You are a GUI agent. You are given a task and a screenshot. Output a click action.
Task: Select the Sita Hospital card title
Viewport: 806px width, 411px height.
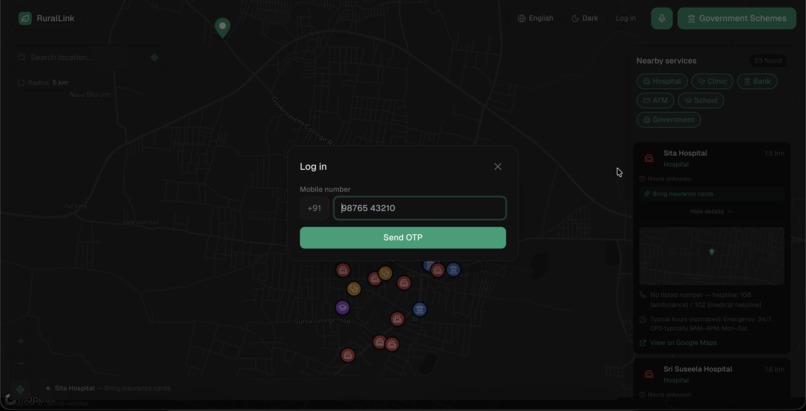coord(685,153)
